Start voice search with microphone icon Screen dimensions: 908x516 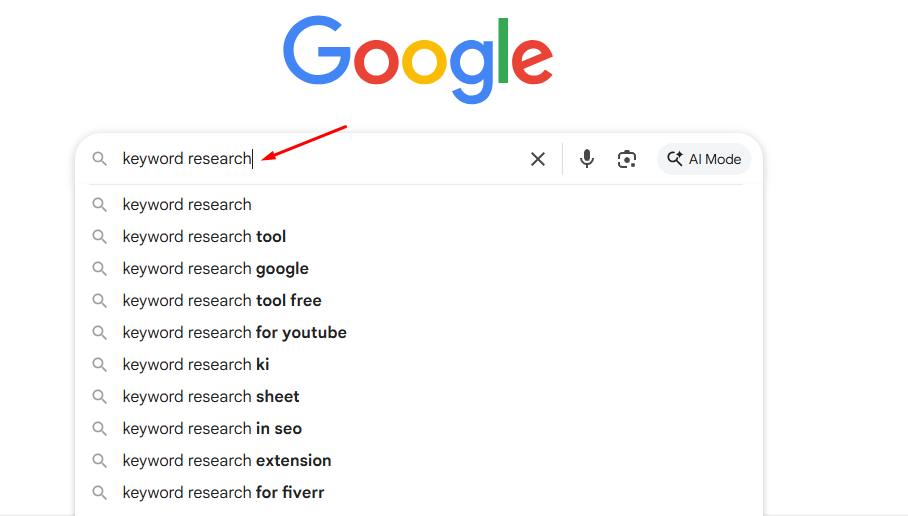[587, 159]
